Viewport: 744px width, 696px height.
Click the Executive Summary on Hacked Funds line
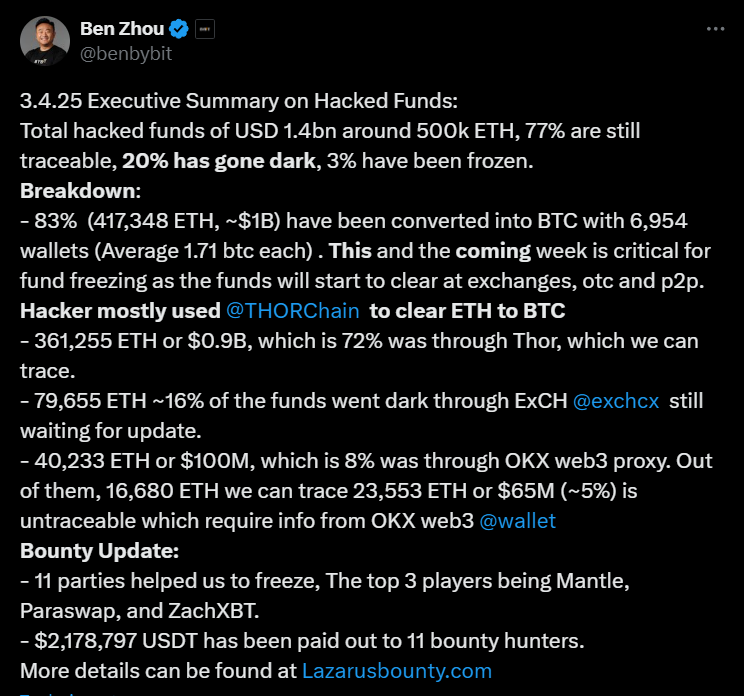[239, 101]
